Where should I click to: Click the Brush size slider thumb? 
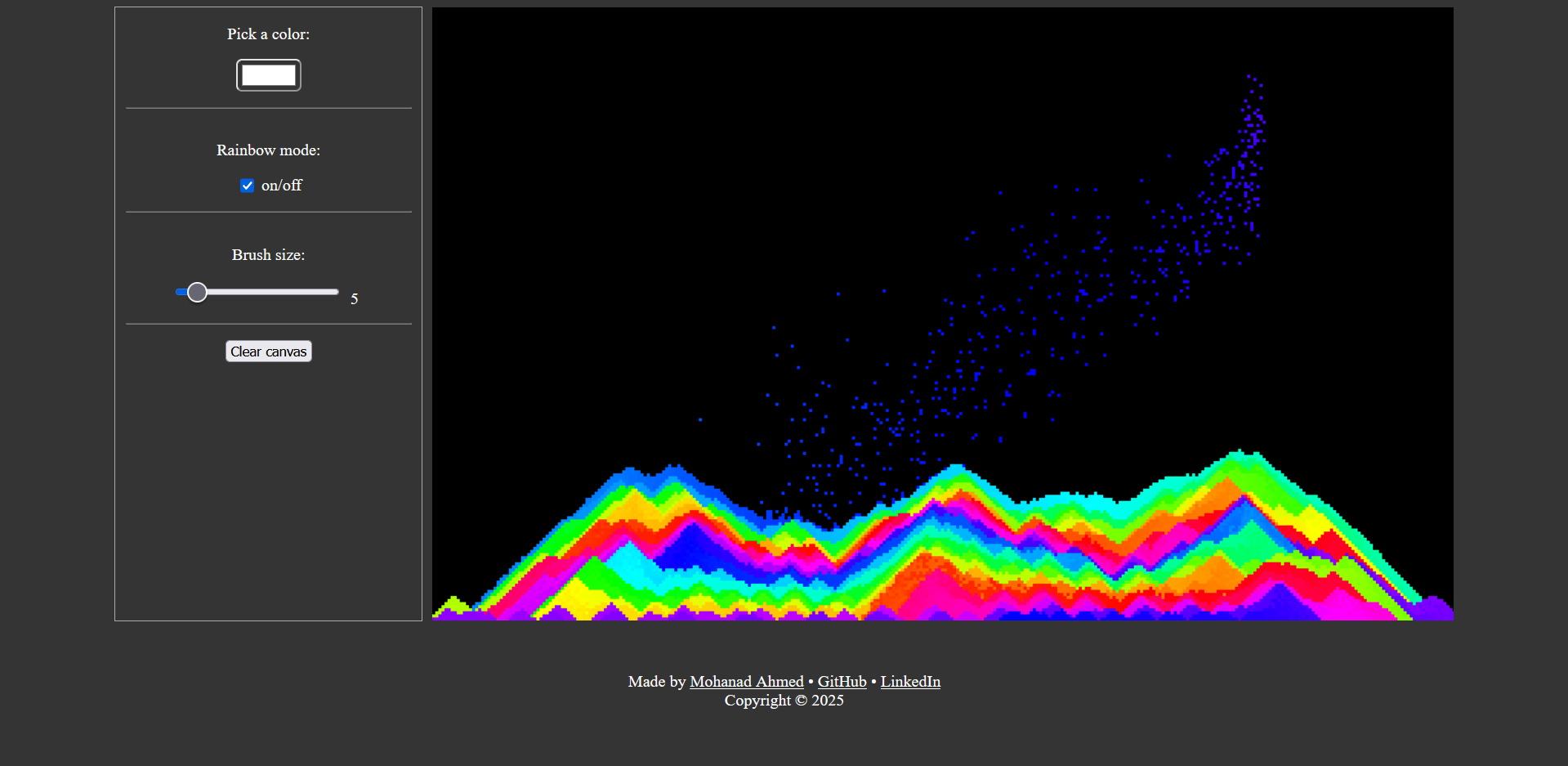point(197,292)
